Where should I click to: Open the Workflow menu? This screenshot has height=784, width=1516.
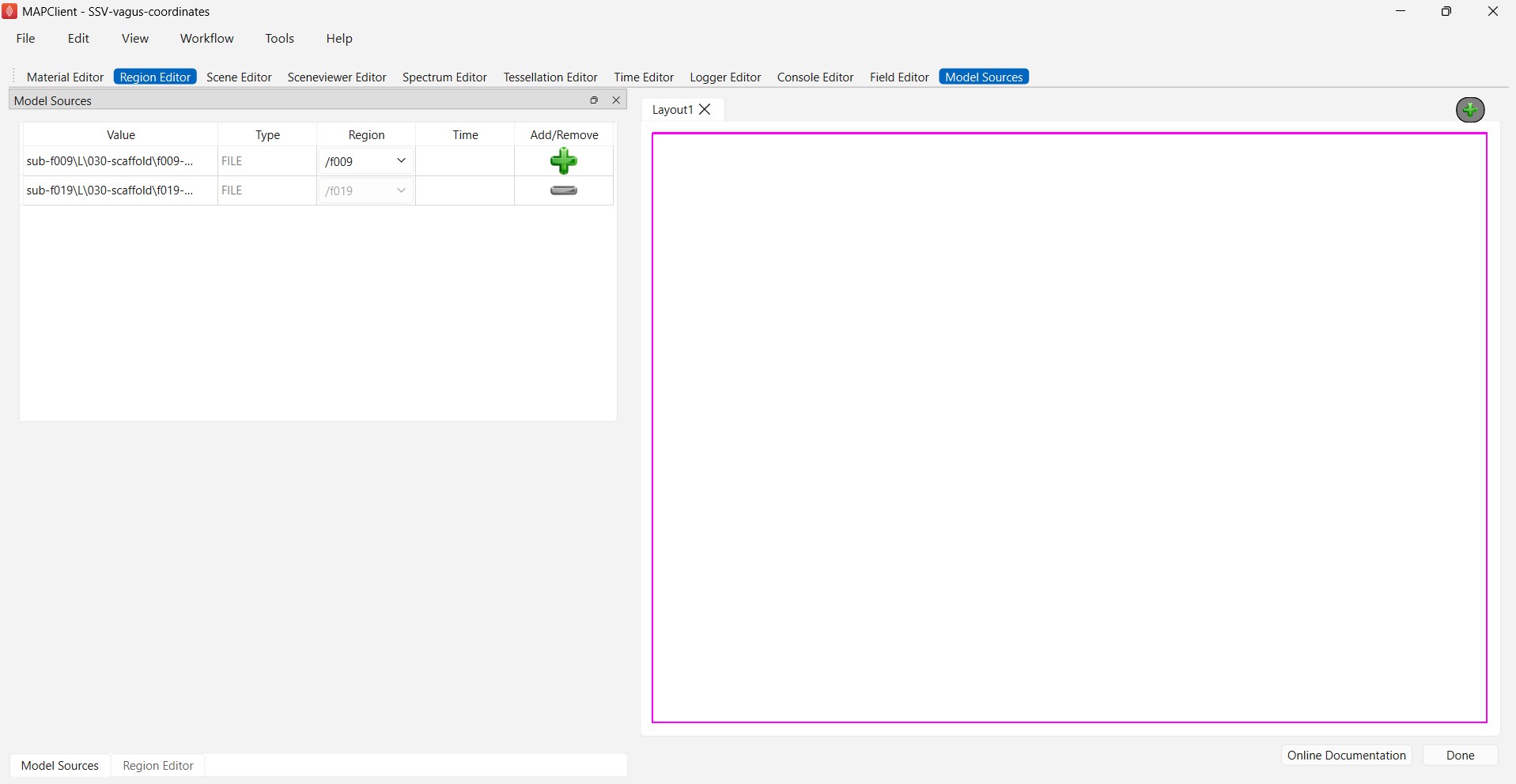[206, 38]
